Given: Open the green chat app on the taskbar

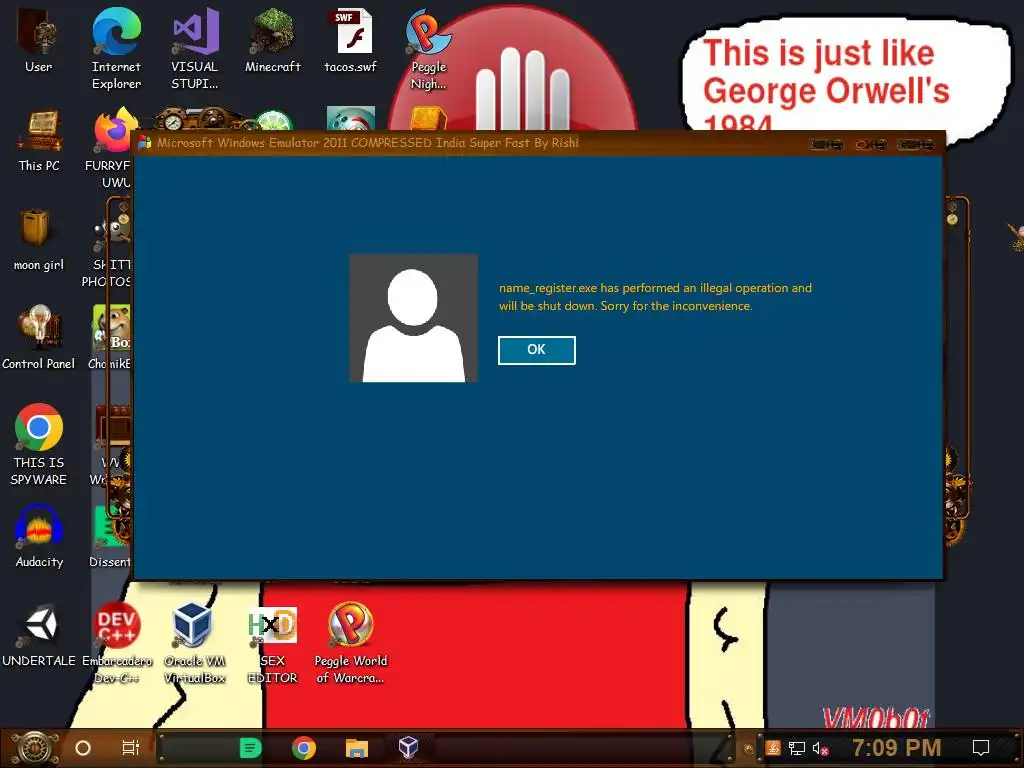Looking at the screenshot, I should coord(250,748).
